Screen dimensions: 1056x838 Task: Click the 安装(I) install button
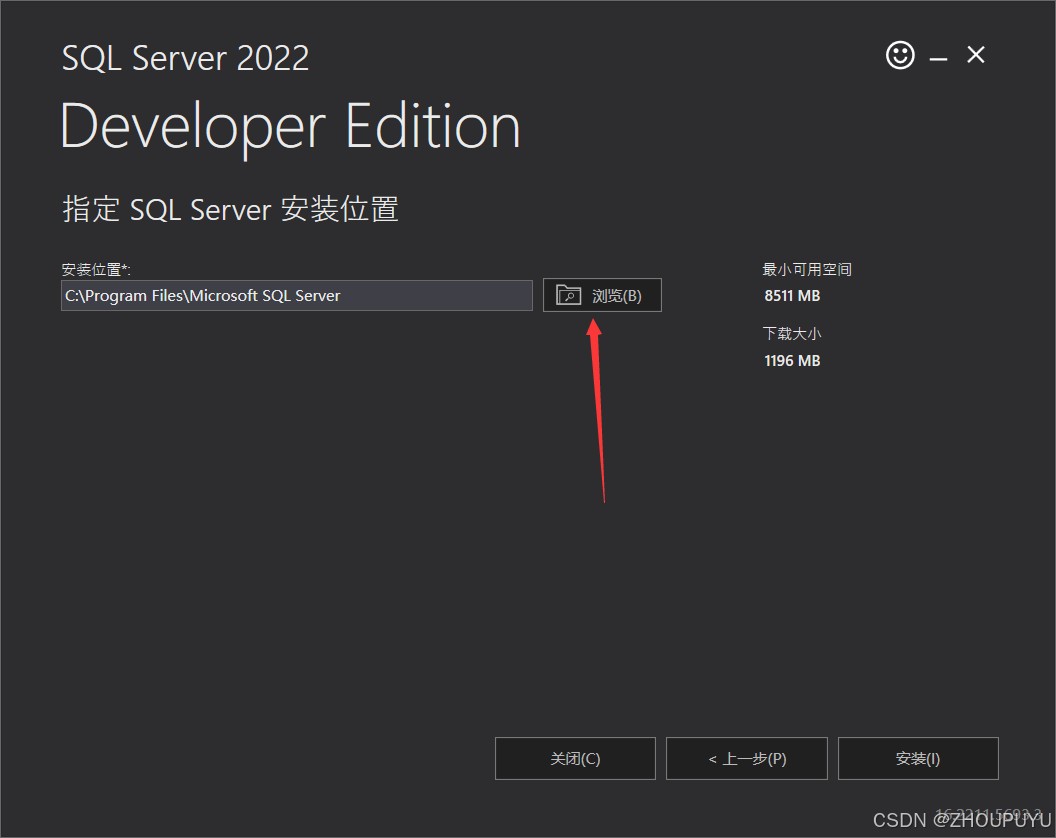coord(917,758)
